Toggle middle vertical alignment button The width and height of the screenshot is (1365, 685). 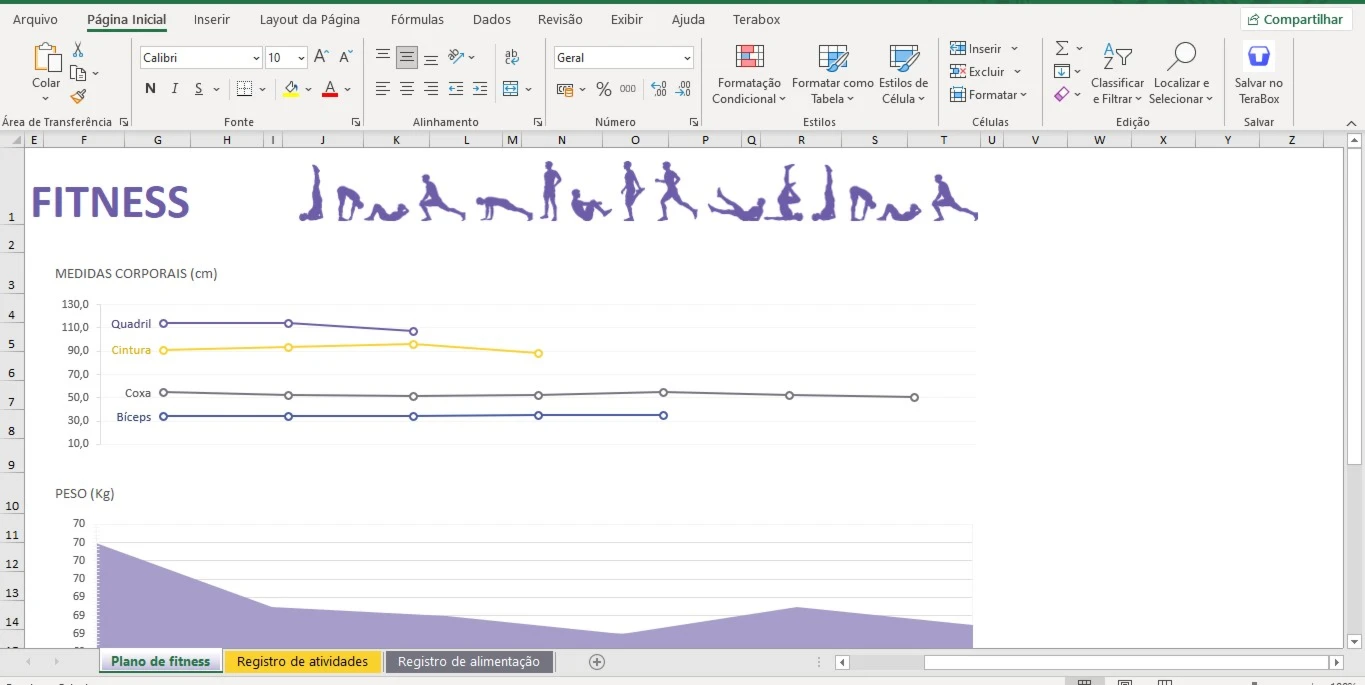407,58
